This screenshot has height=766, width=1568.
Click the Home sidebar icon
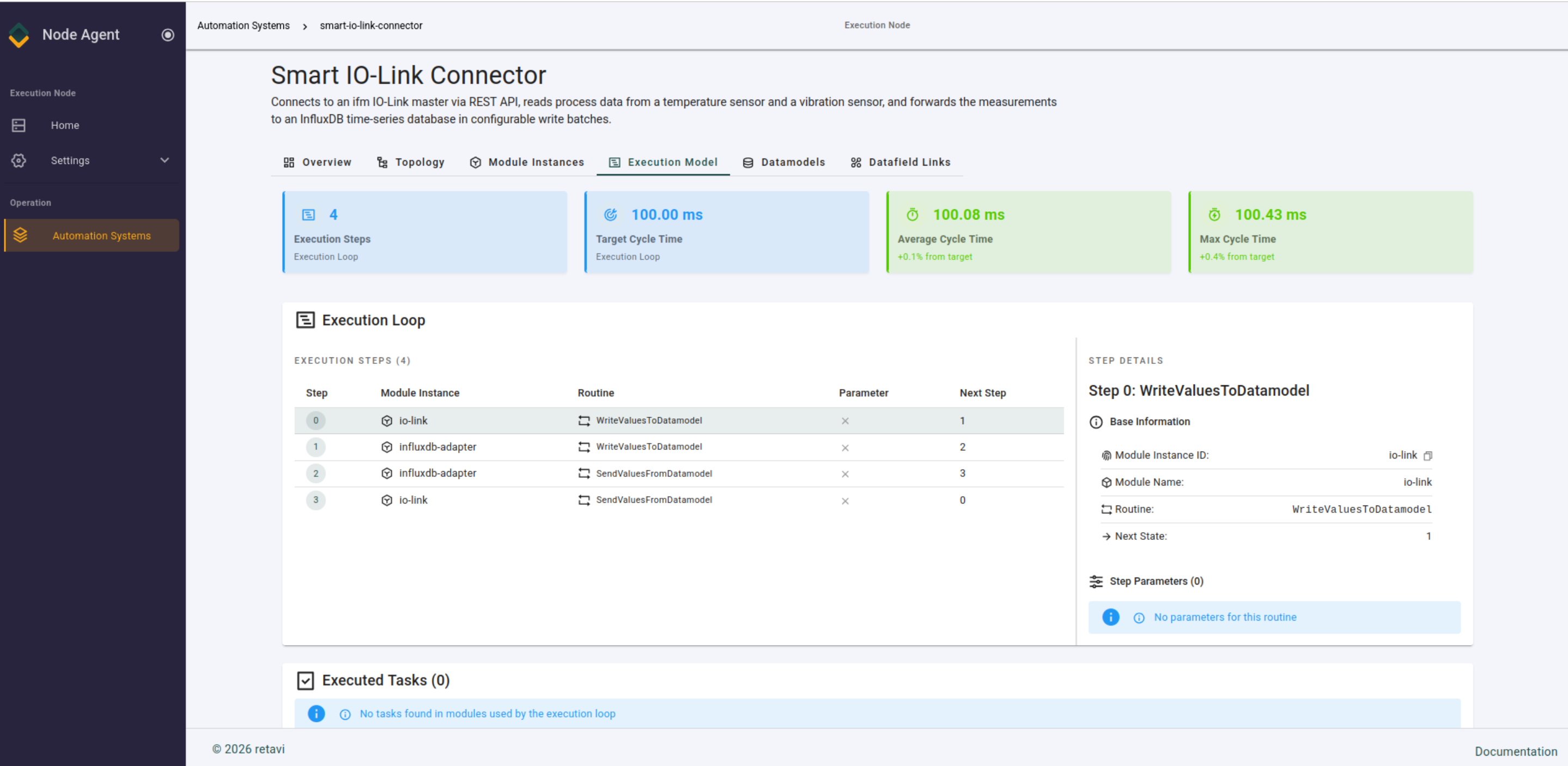(x=19, y=125)
